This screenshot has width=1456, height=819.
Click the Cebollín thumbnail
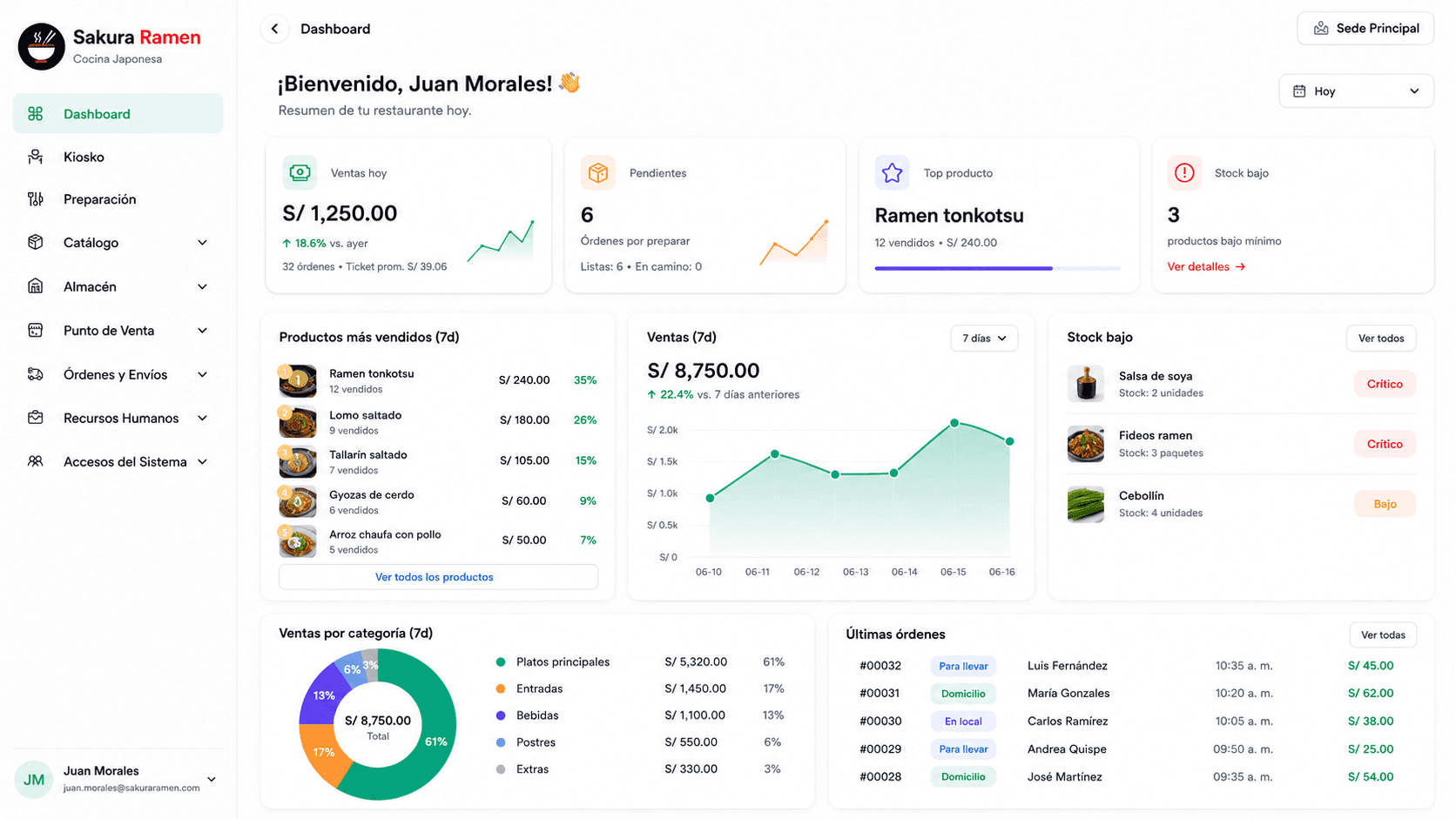click(x=1086, y=504)
